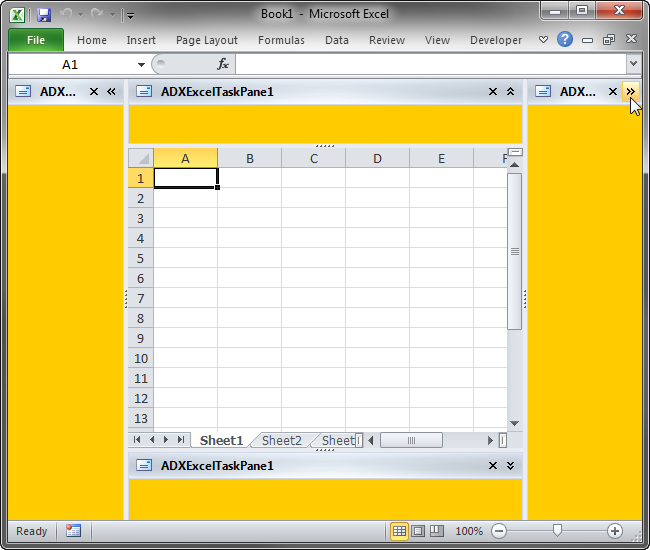Screen dimensions: 650x550
Task: Switch to the Home ribbon tab
Action: [x=92, y=40]
